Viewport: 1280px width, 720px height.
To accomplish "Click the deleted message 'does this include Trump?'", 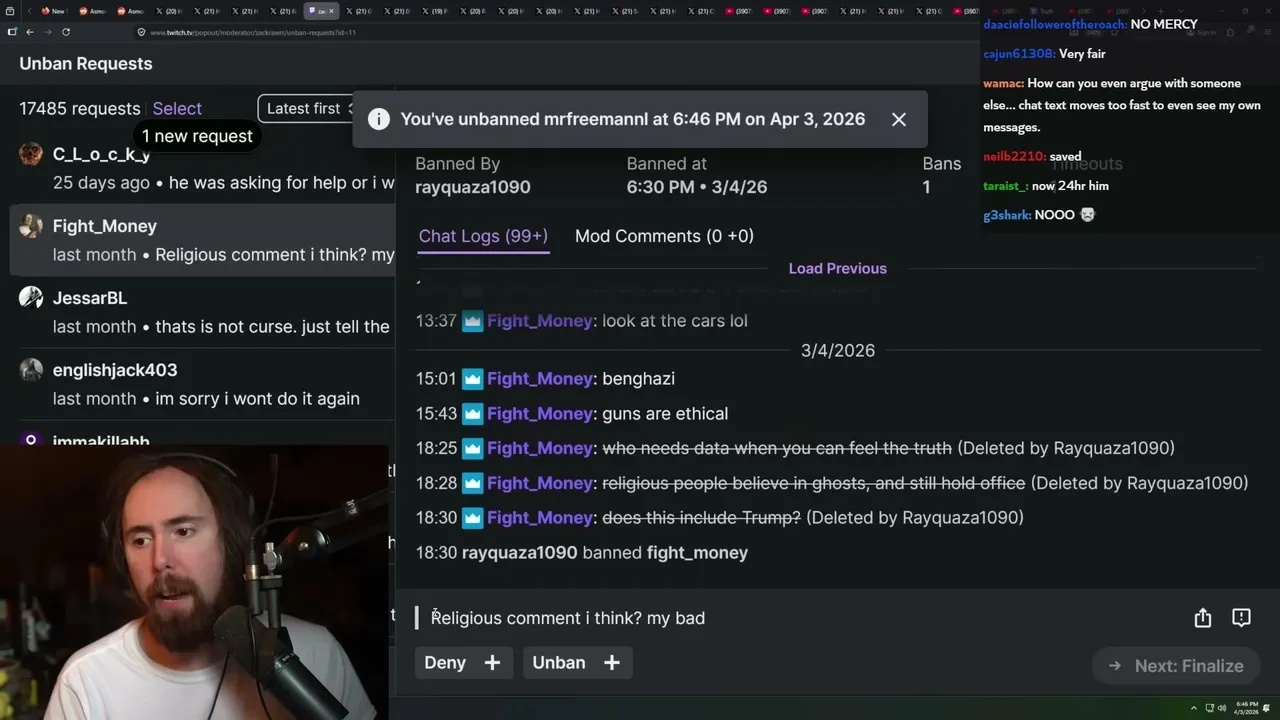I will point(702,518).
